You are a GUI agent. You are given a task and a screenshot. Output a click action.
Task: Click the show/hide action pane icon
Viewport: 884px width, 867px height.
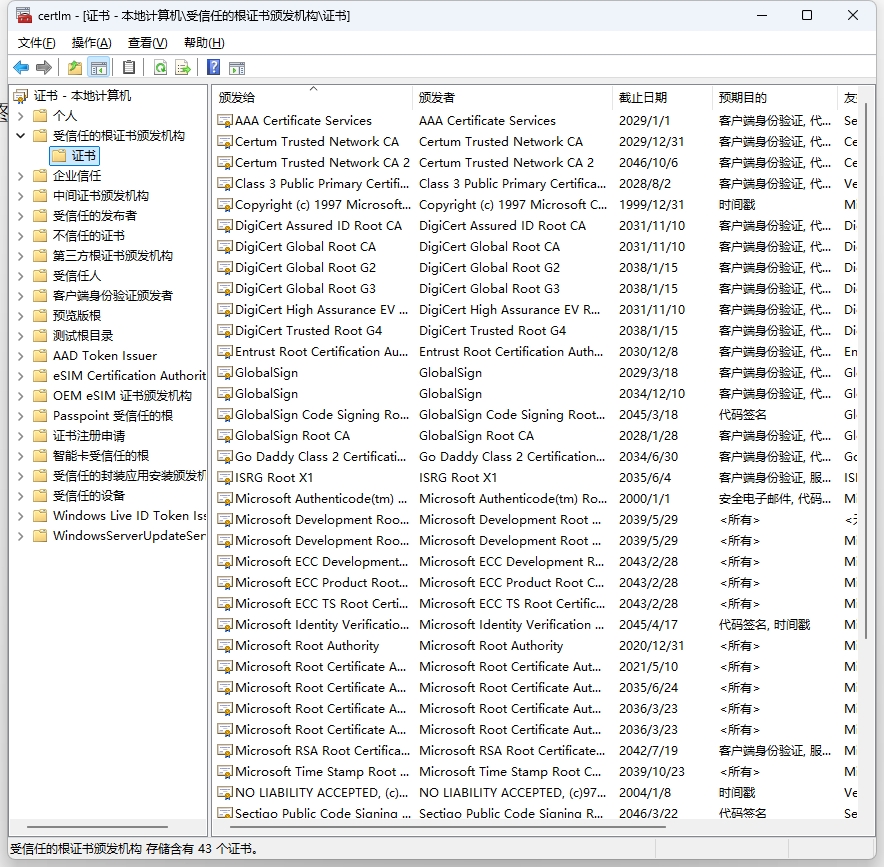click(x=237, y=68)
